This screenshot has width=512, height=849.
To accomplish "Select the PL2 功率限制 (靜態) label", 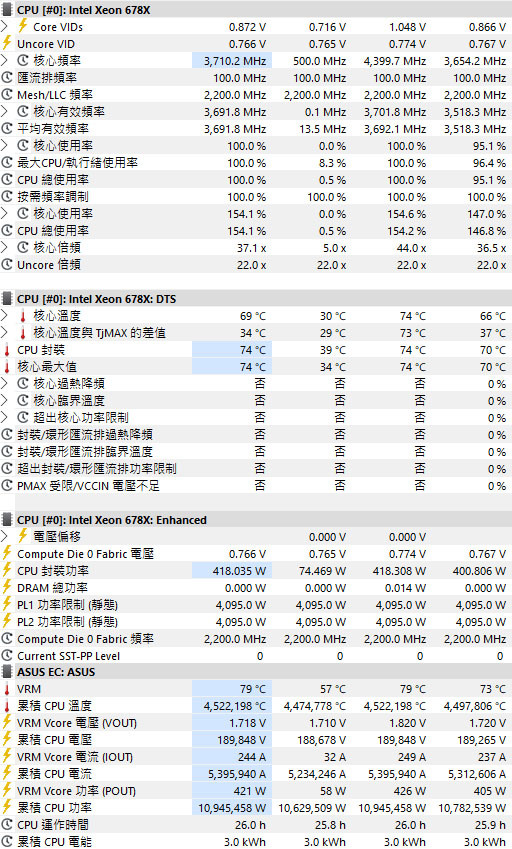I will 68,622.
